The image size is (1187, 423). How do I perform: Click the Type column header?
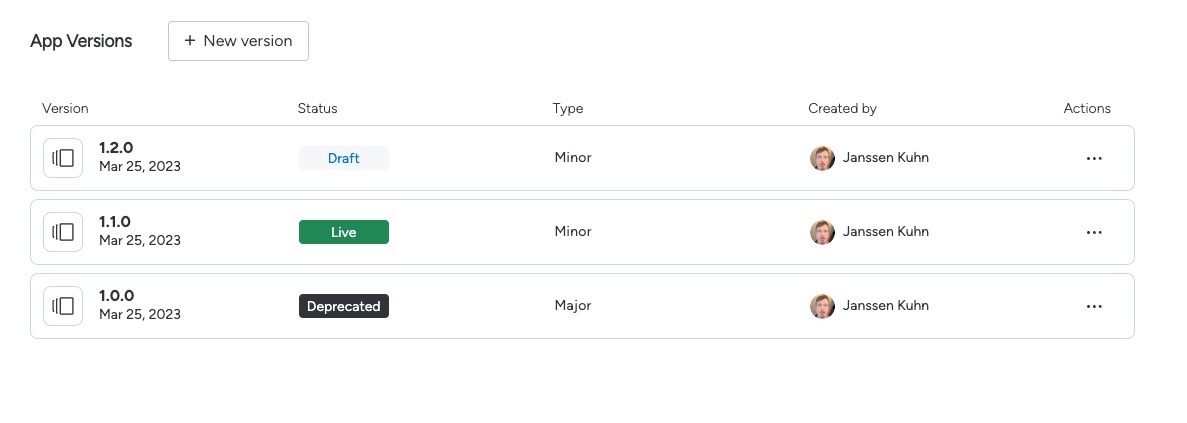[568, 108]
